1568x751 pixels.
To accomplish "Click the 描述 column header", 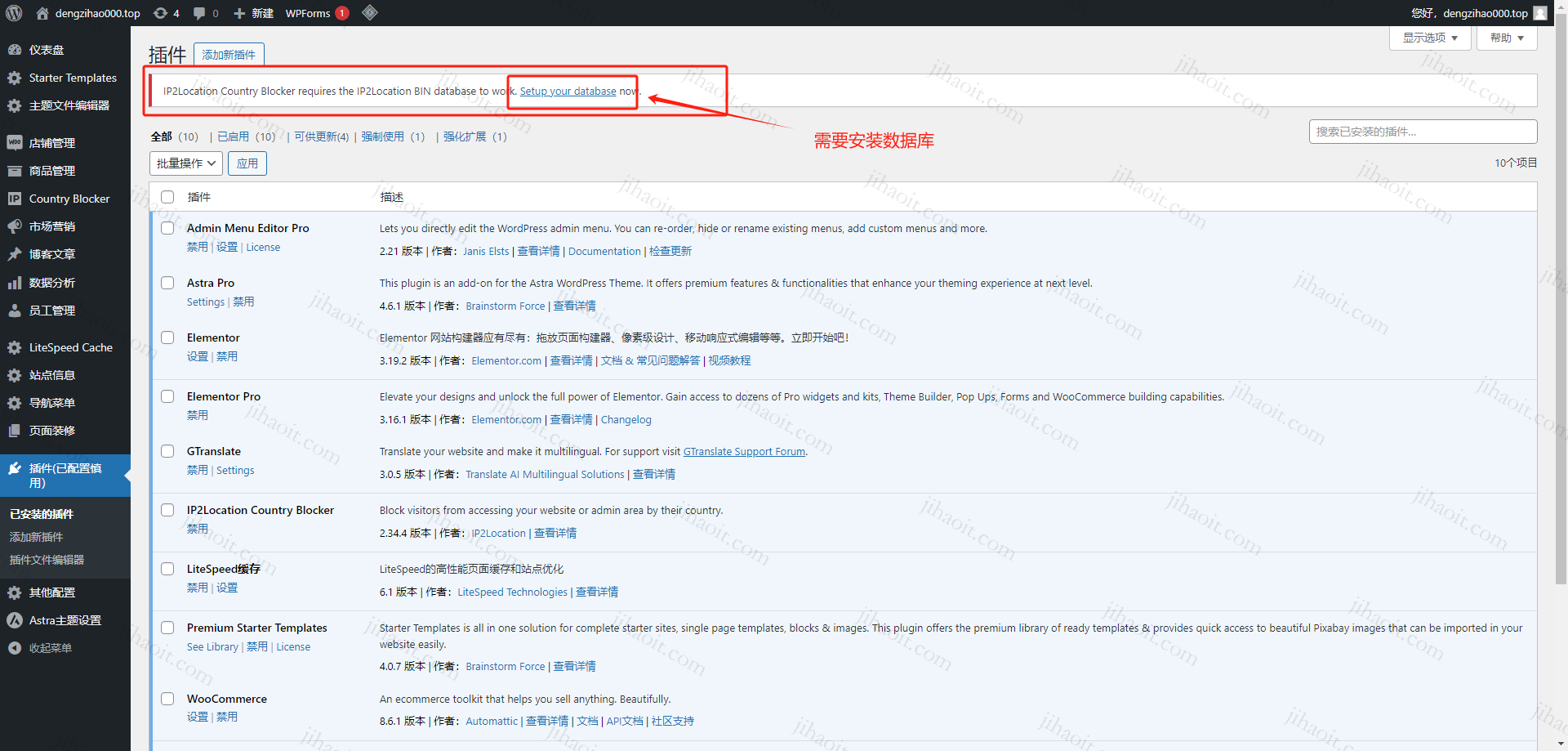I will 392,197.
